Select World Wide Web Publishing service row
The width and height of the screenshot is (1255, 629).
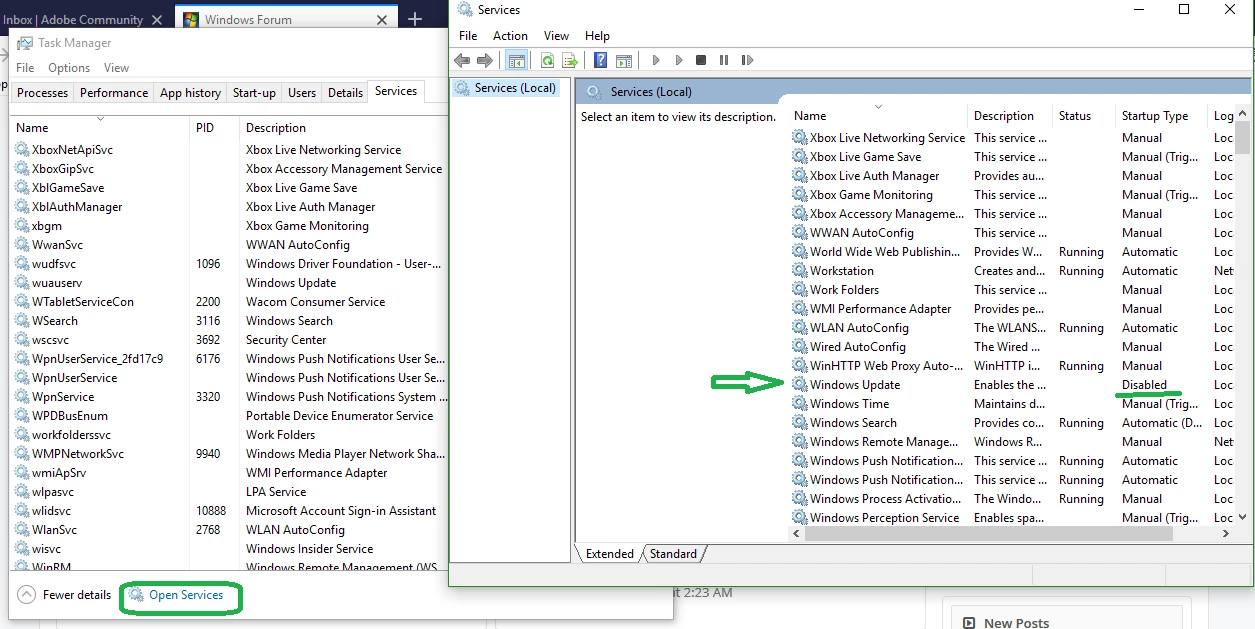[x=1013, y=252]
